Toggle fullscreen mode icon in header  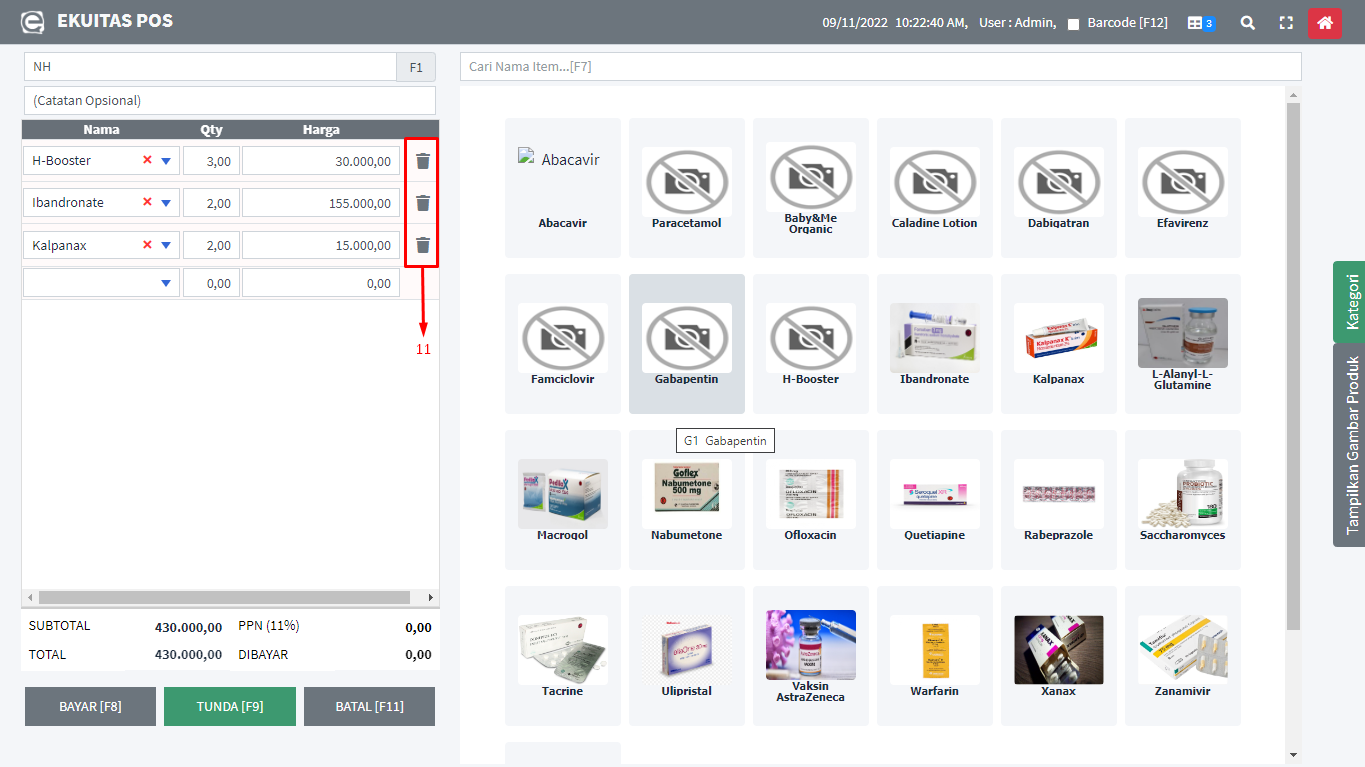coord(1286,22)
